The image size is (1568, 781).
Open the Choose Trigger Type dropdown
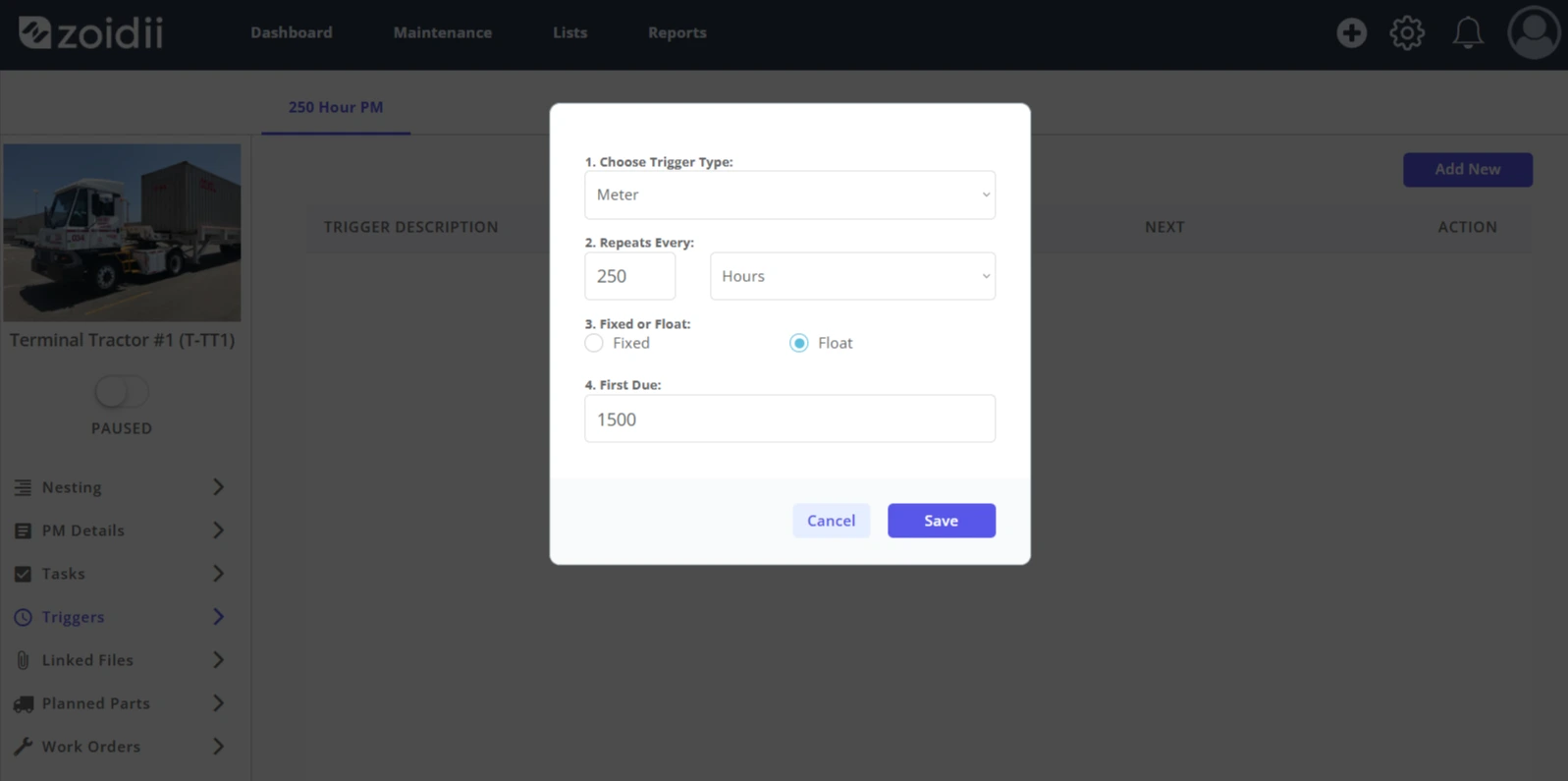click(789, 195)
